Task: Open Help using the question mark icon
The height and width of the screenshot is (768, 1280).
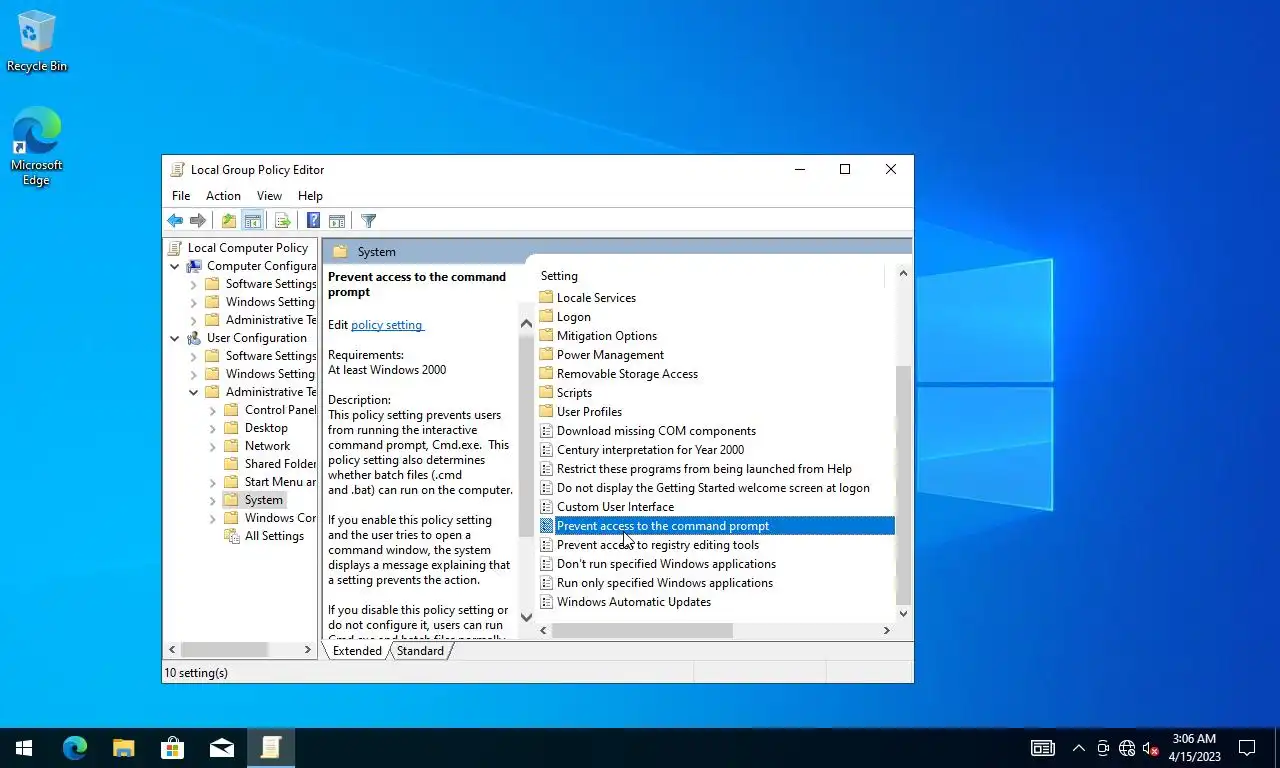Action: (x=313, y=221)
